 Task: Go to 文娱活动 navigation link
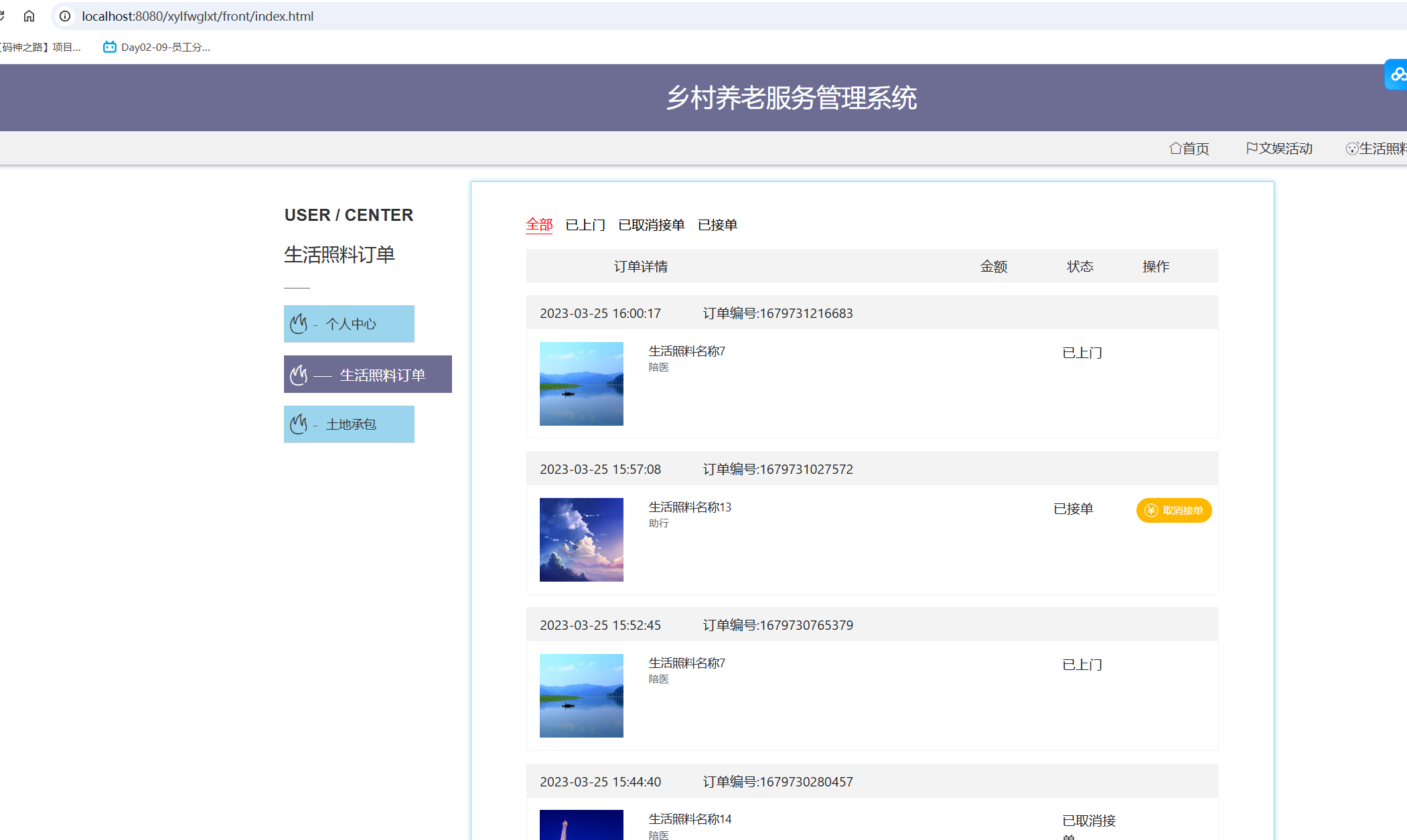tap(1279, 149)
